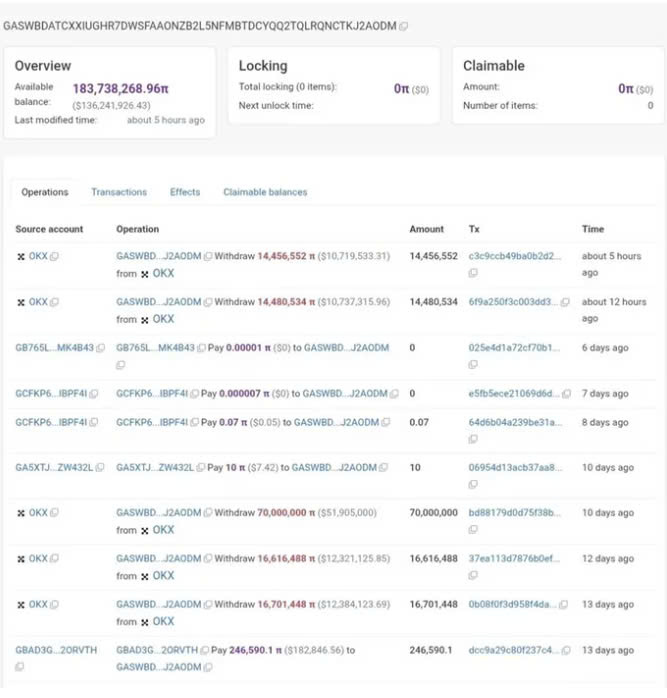Open transaction 06954d13acb37aa8 link
667x698 pixels.
pos(515,467)
